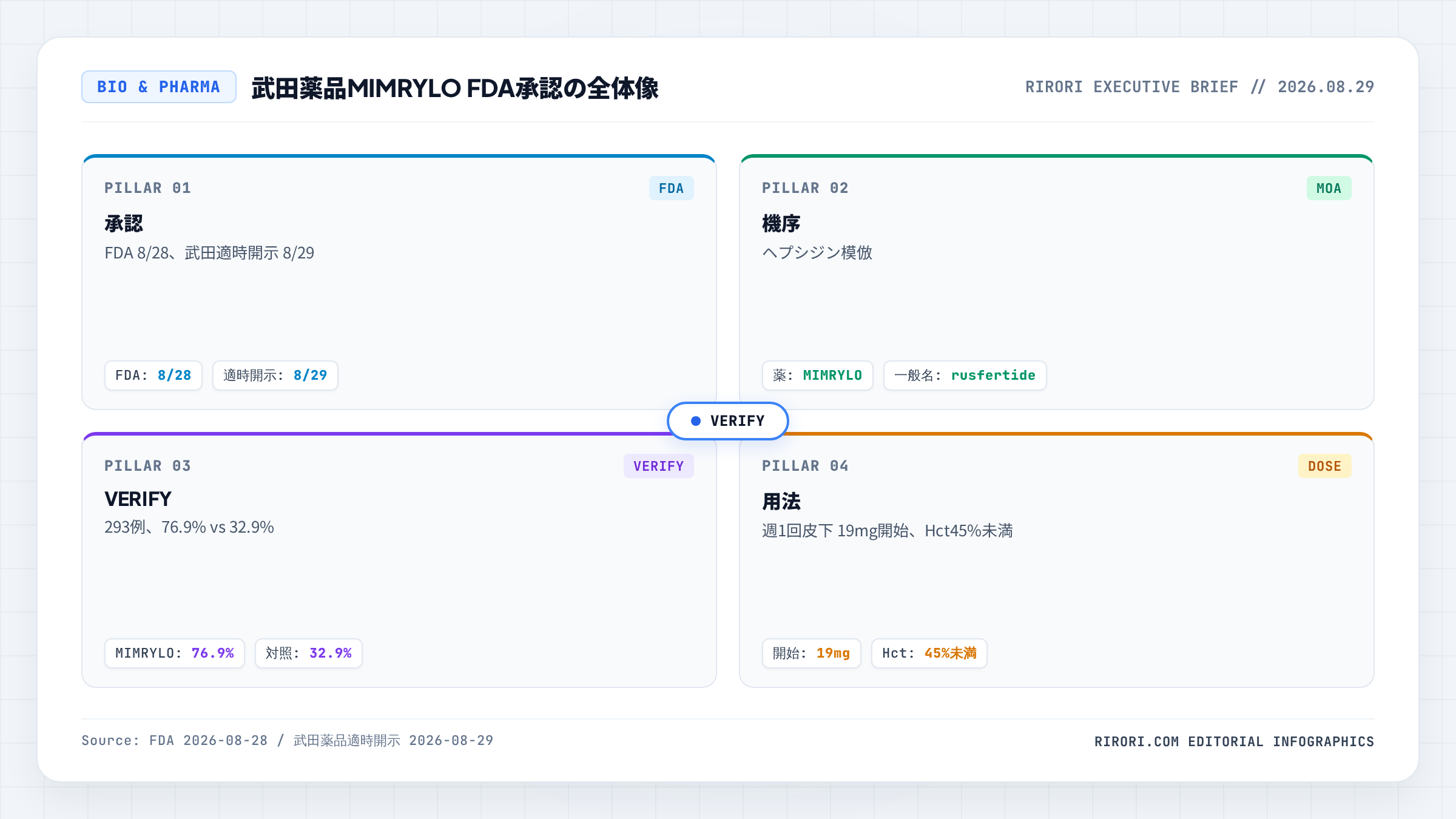Click the text 293例、76.9% vs 32.9%
Image resolution: width=1456 pixels, height=819 pixels.
click(x=189, y=527)
